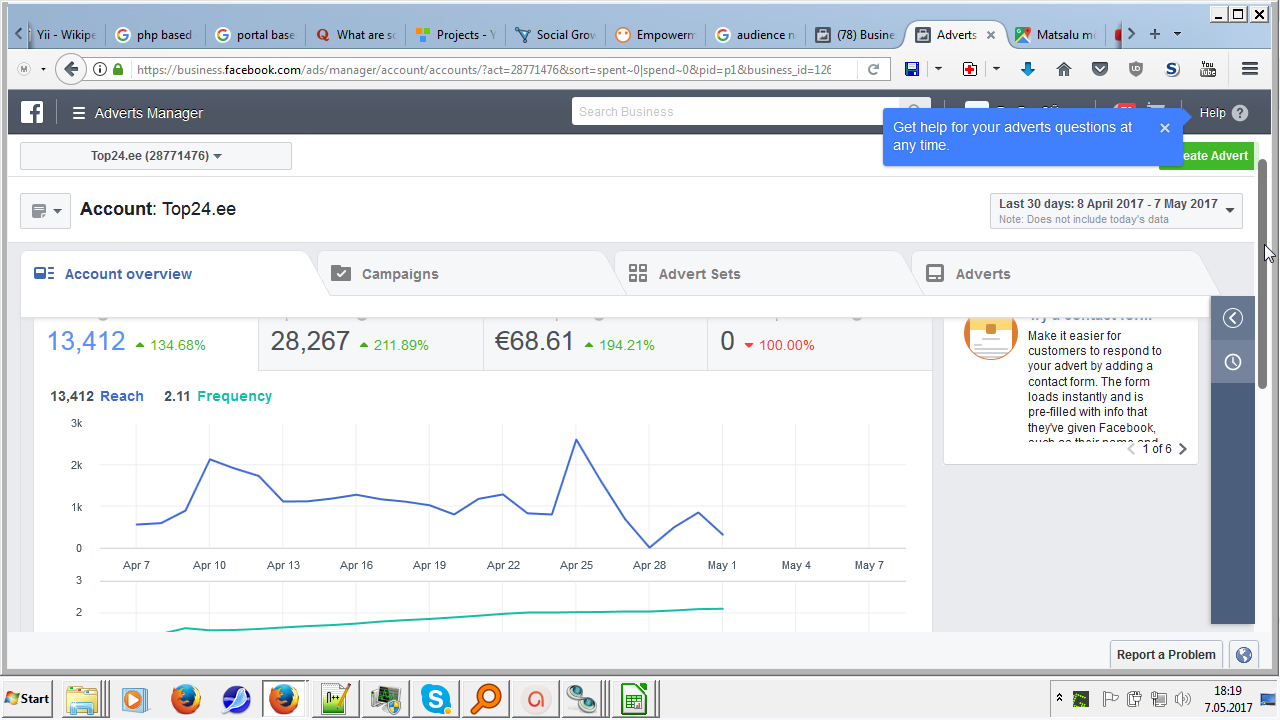Click the red cross extension icon
Viewport: 1280px width, 720px height.
[970, 69]
